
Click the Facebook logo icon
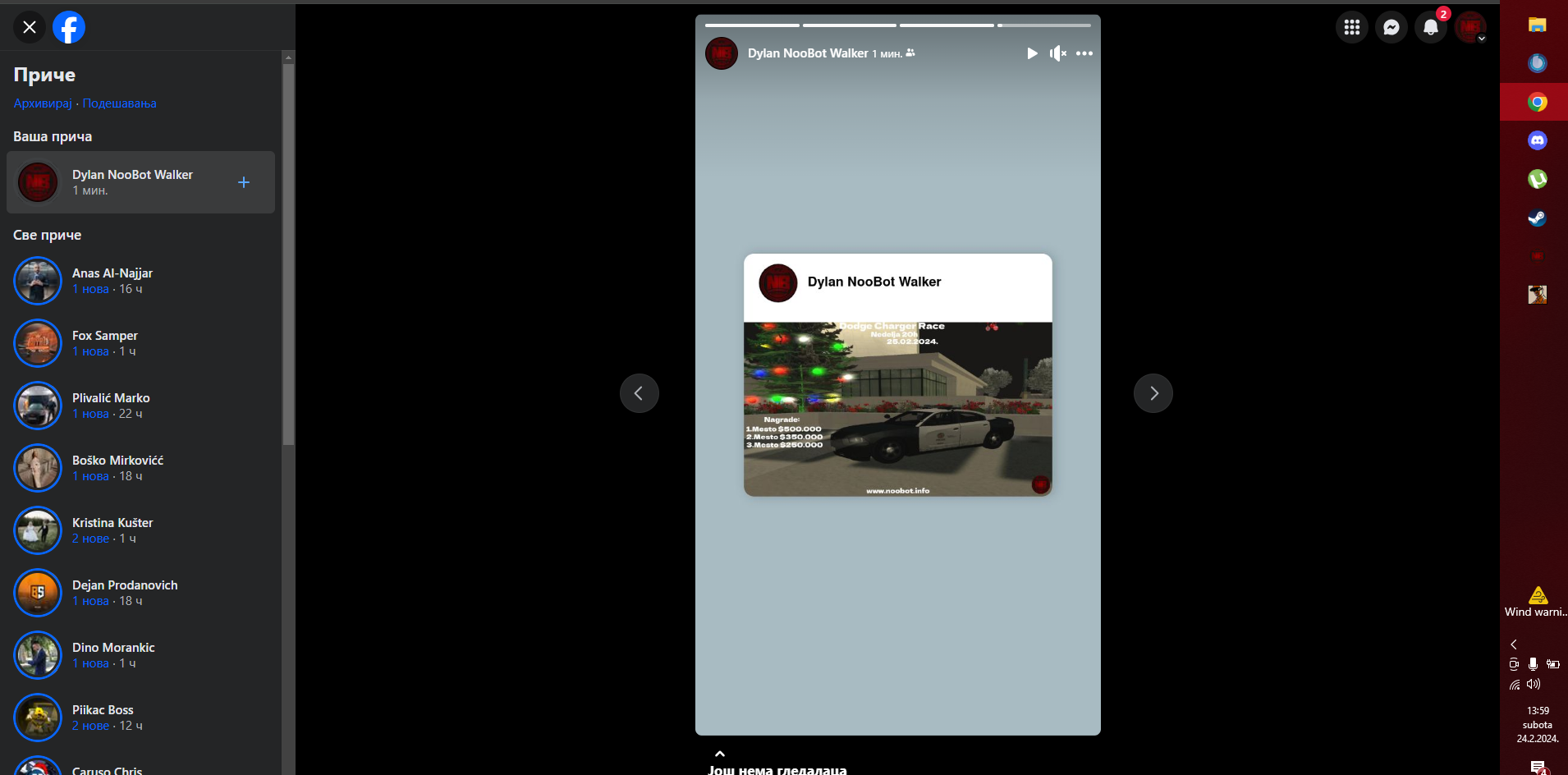[69, 27]
